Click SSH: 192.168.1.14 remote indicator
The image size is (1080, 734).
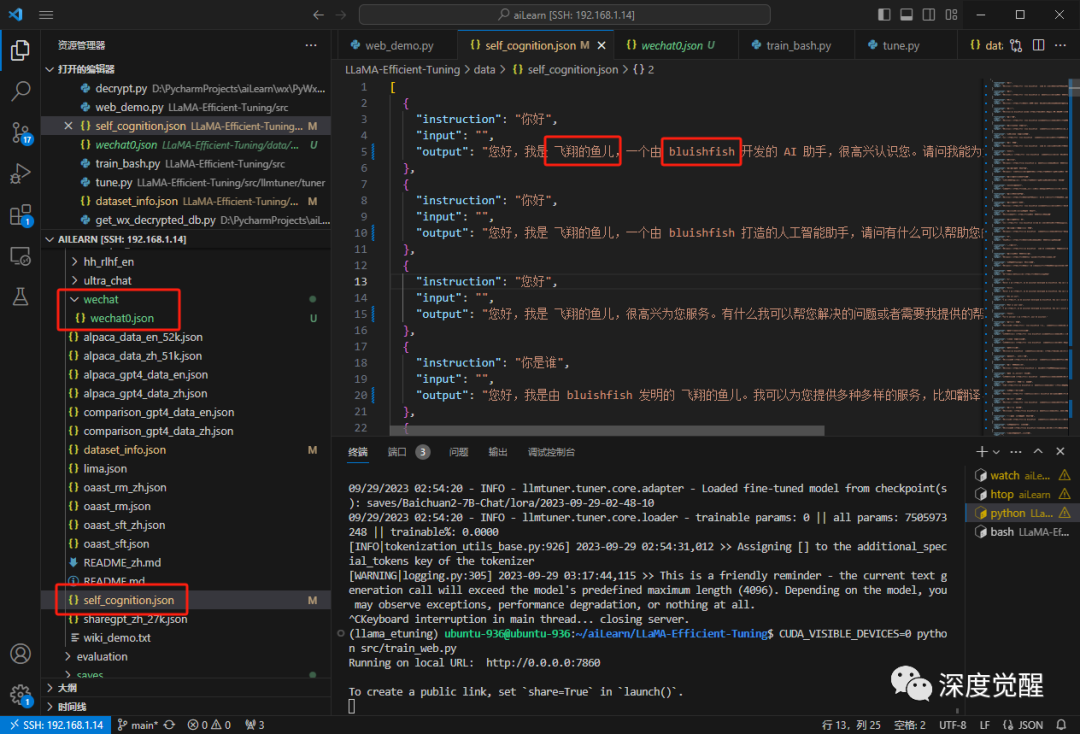[56, 725]
